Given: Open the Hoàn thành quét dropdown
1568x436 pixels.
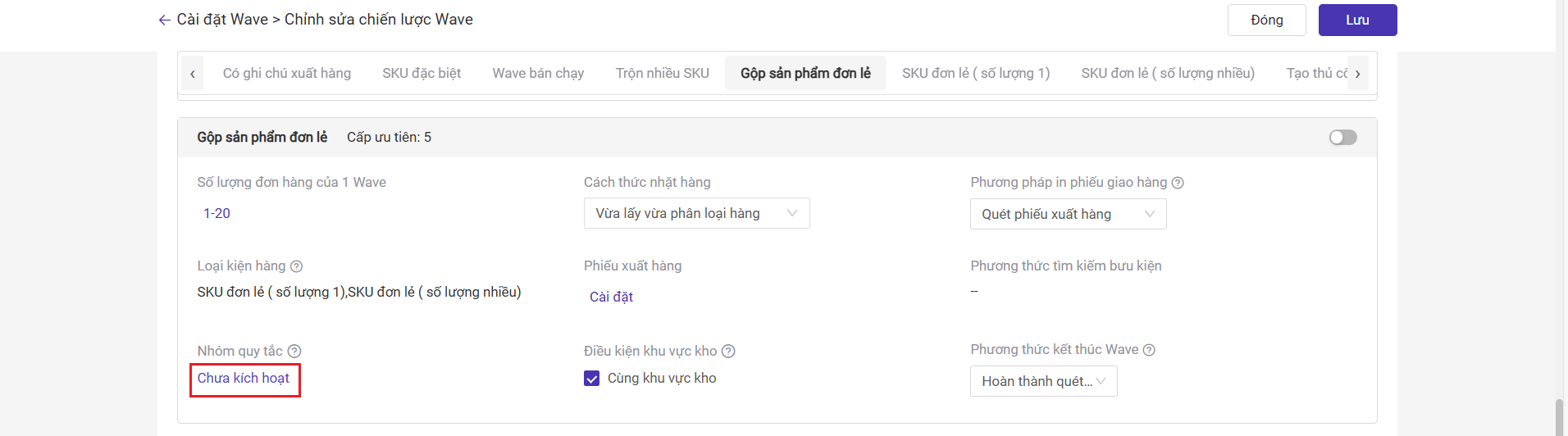Looking at the screenshot, I should click(1043, 381).
